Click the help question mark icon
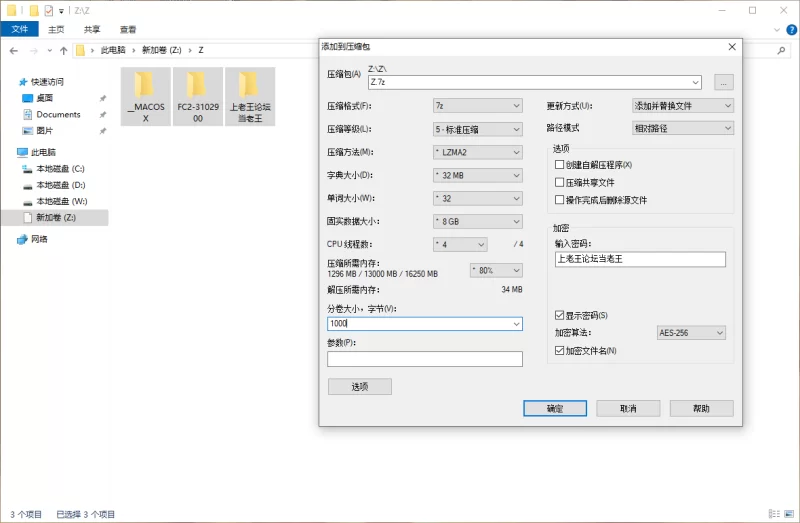 click(791, 30)
